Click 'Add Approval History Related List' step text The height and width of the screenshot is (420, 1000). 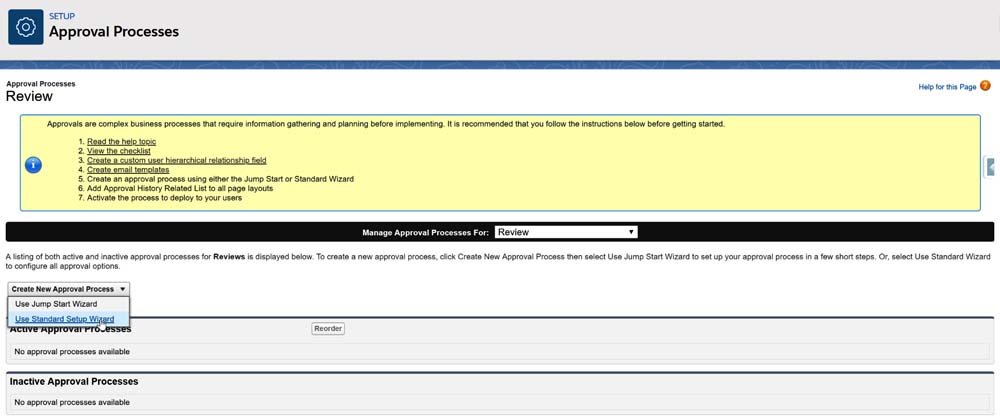click(x=180, y=189)
